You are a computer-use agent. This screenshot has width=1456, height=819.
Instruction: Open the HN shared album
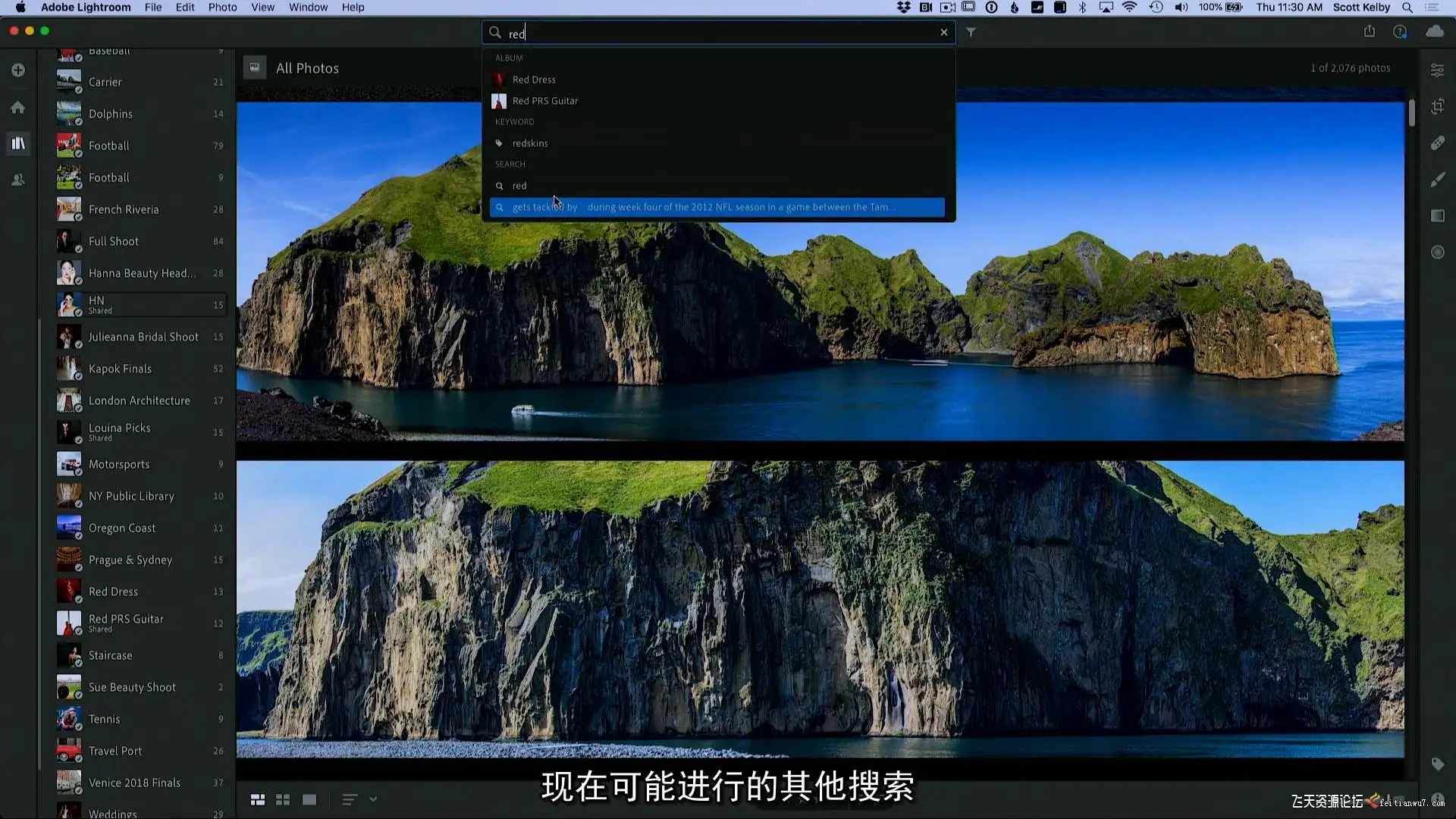(141, 305)
